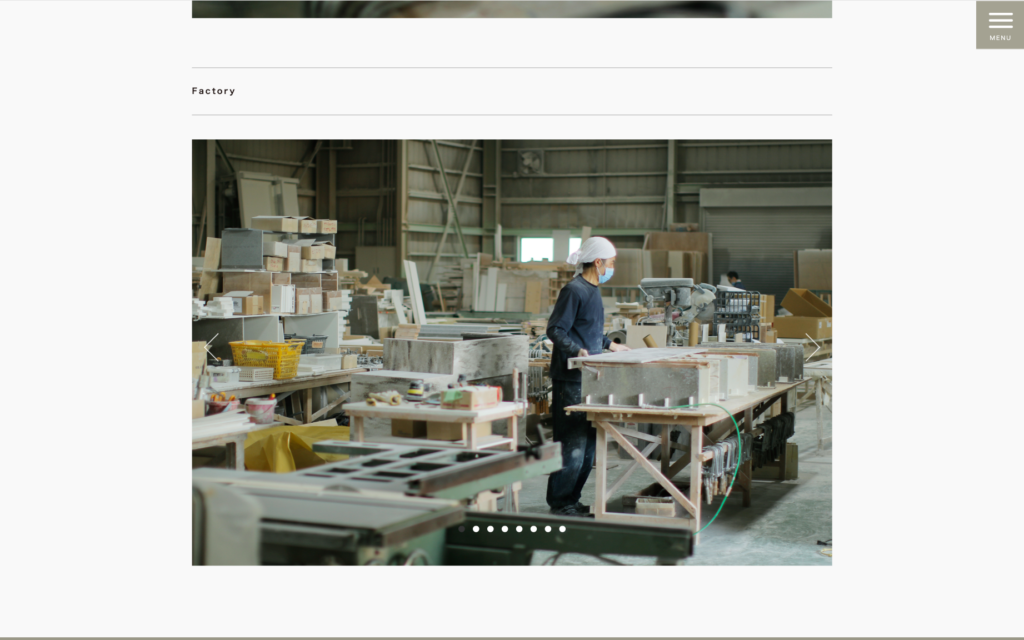Viewport: 1024px width, 640px height.
Task: Select the first dimmed carousel dot
Action: [462, 529]
